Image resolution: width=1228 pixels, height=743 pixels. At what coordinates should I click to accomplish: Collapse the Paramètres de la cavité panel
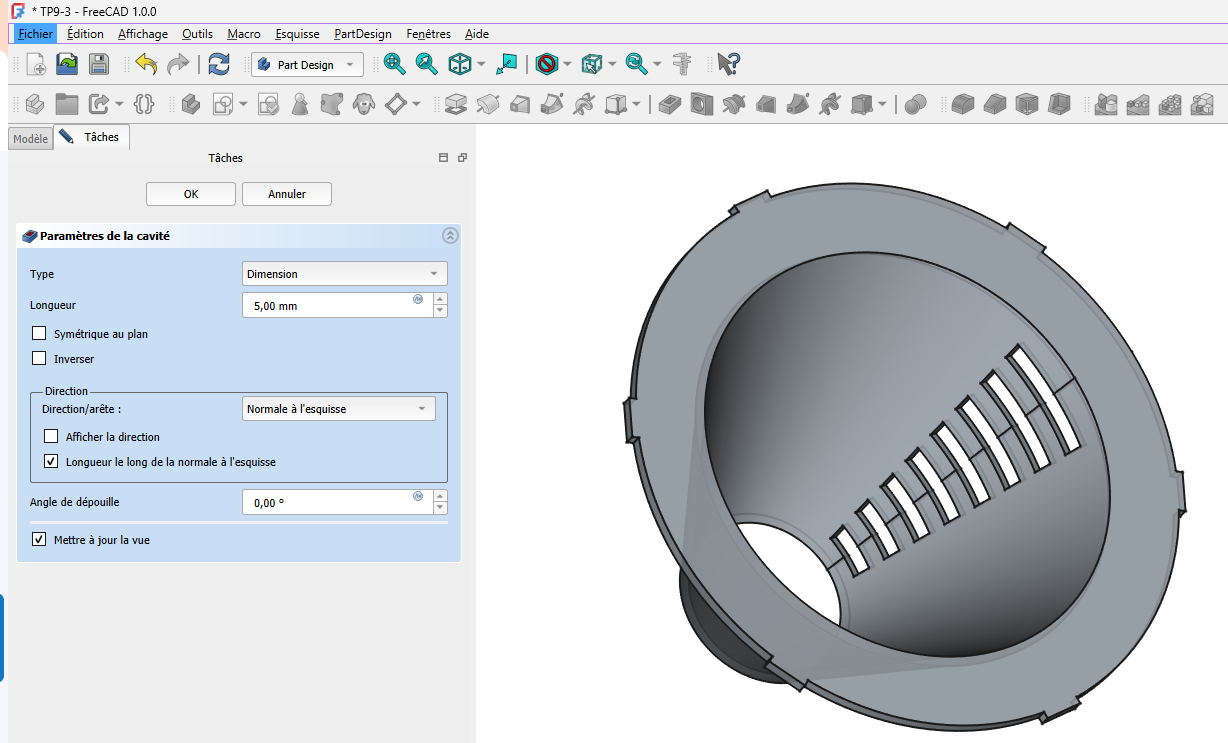pos(449,236)
